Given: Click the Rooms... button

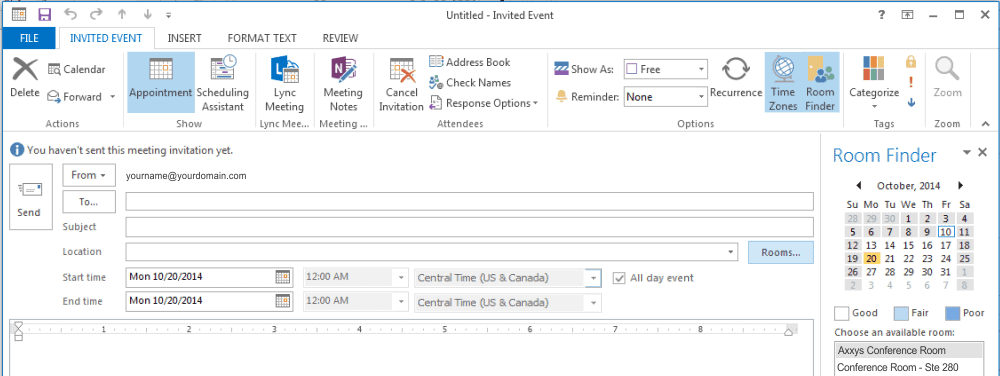Looking at the screenshot, I should (781, 252).
